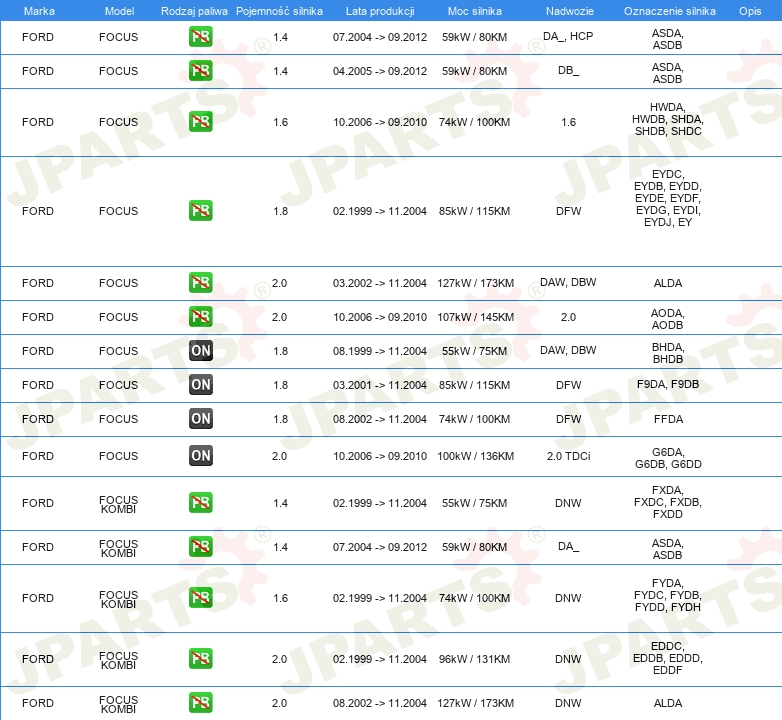Click the Marka column header

tap(39, 11)
